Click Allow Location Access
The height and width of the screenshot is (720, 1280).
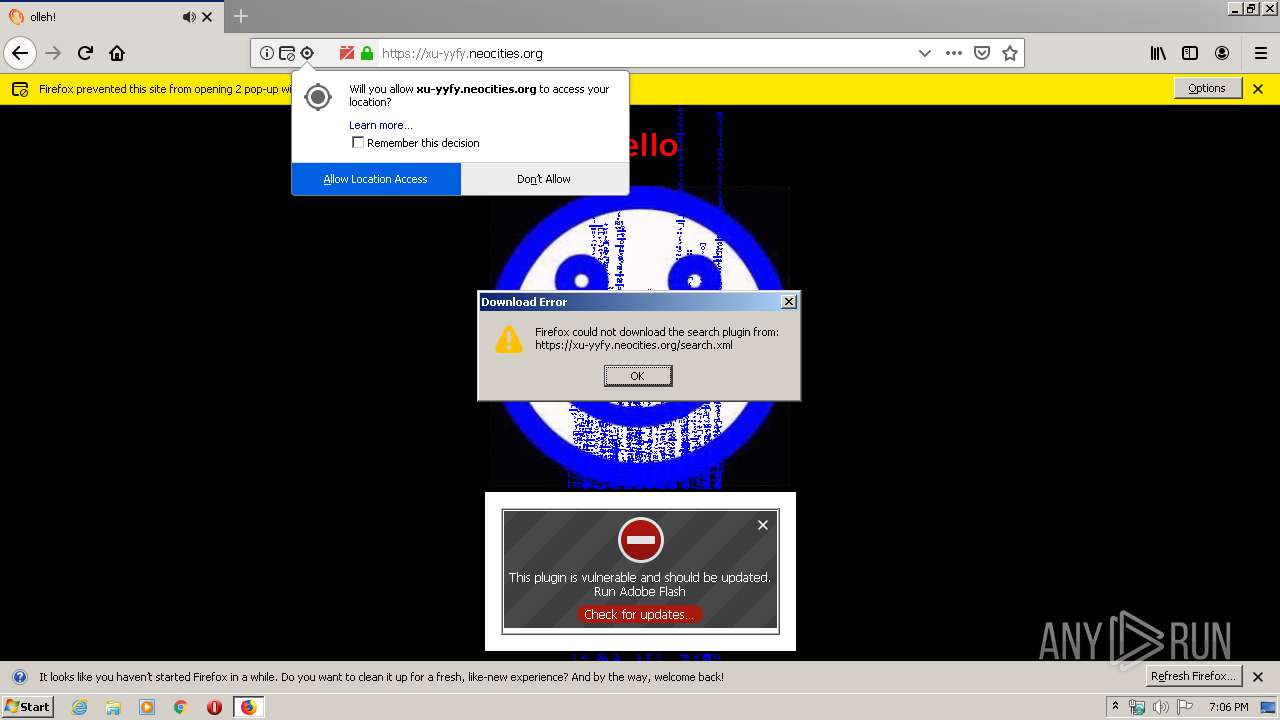click(376, 179)
